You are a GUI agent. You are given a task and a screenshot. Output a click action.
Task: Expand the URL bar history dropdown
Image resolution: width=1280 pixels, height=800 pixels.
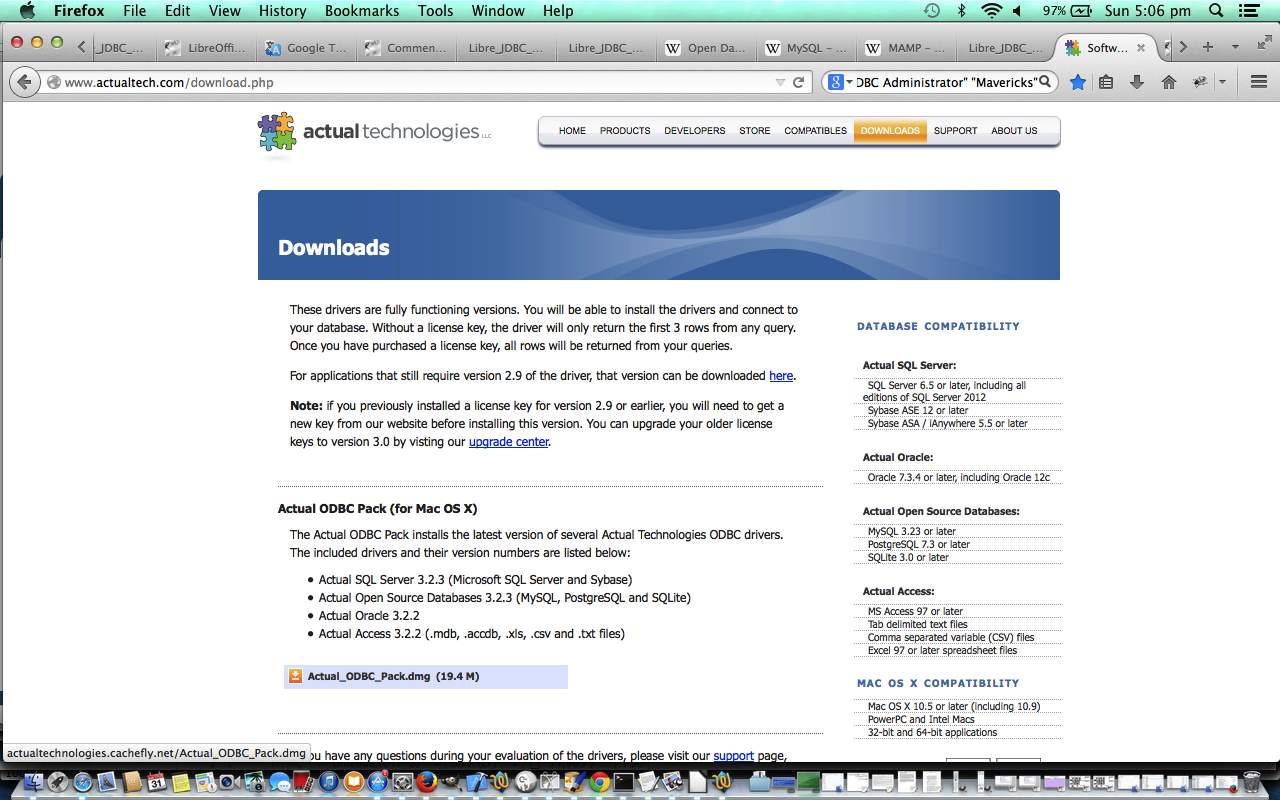(780, 82)
